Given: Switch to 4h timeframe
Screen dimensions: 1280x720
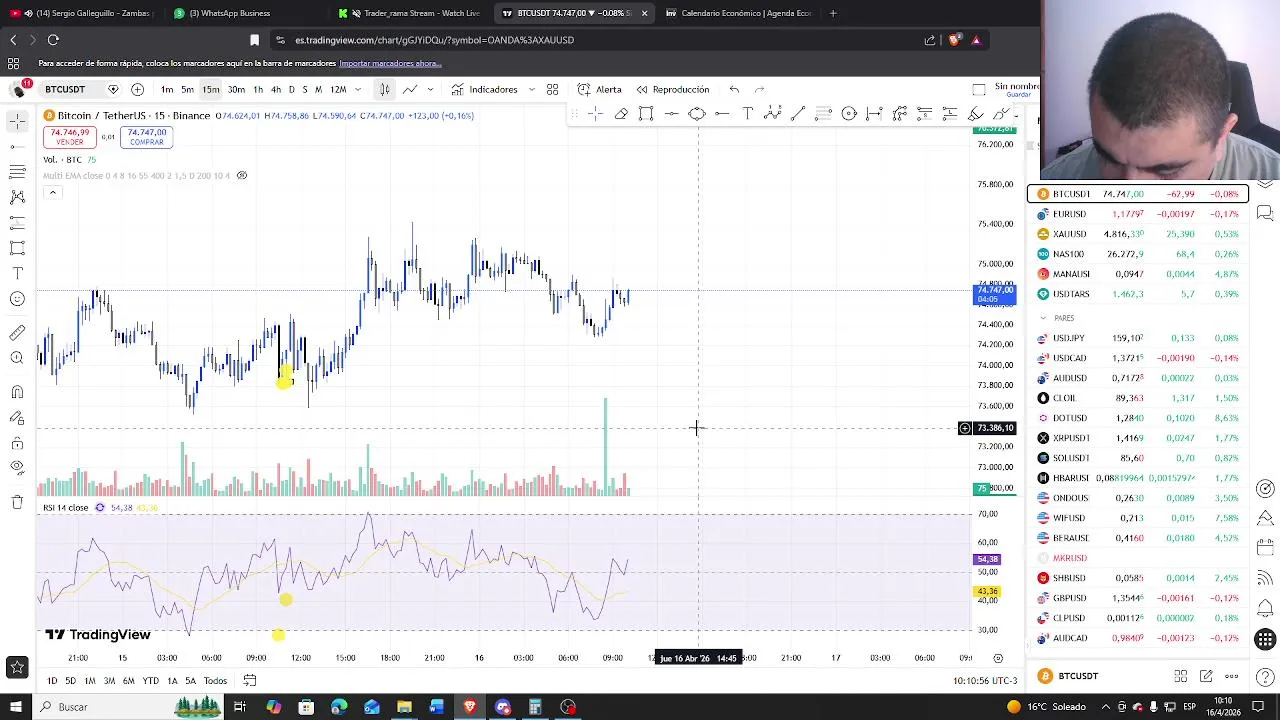Looking at the screenshot, I should coord(276,89).
